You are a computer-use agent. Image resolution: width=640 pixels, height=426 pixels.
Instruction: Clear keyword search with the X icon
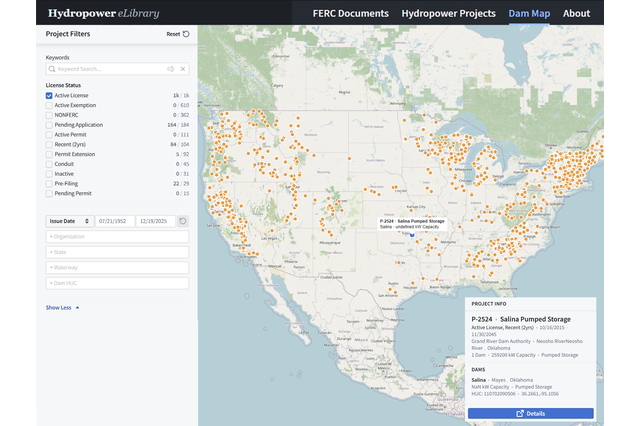(x=183, y=69)
